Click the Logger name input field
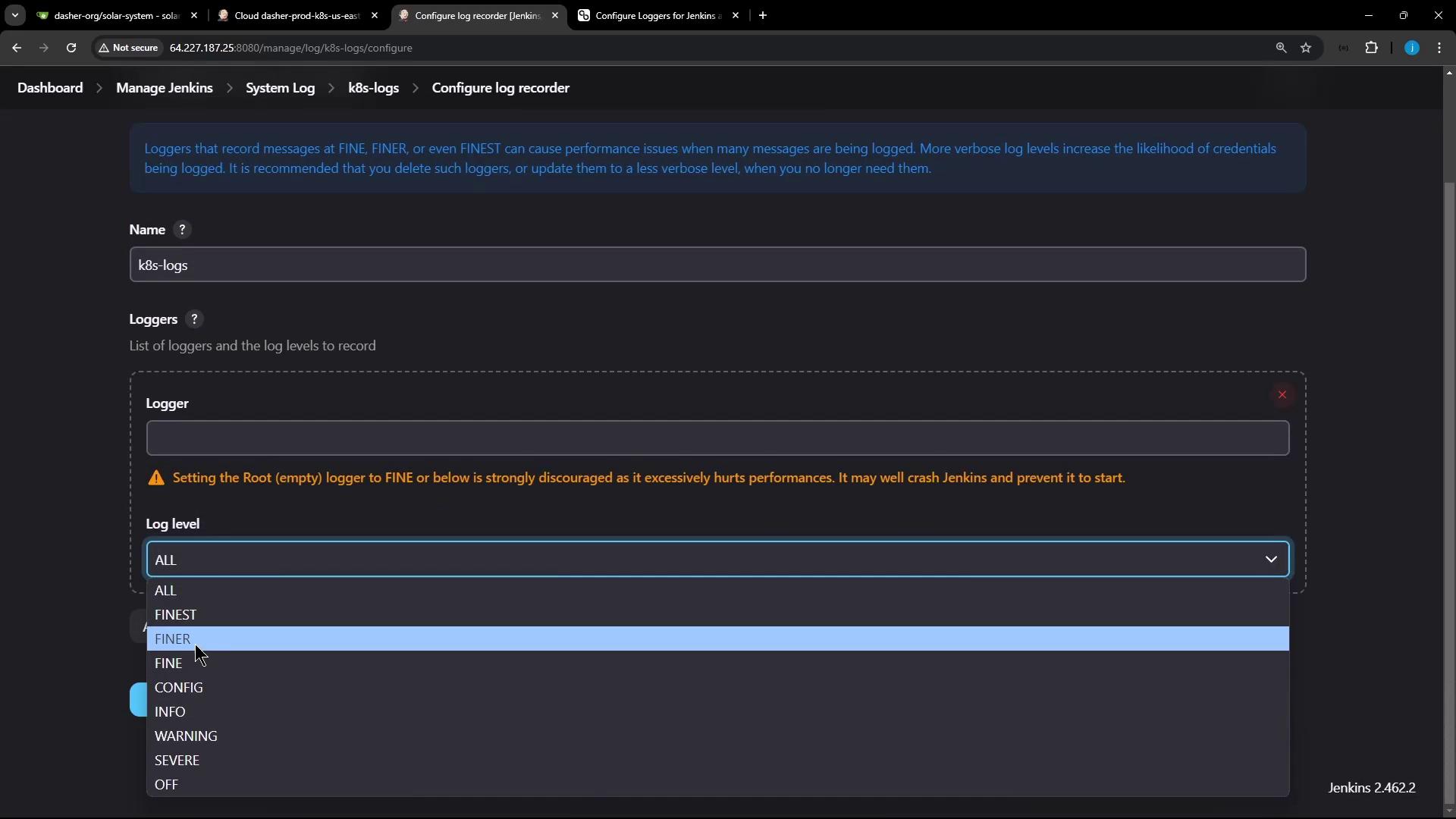The height and width of the screenshot is (819, 1456). pyautogui.click(x=717, y=438)
